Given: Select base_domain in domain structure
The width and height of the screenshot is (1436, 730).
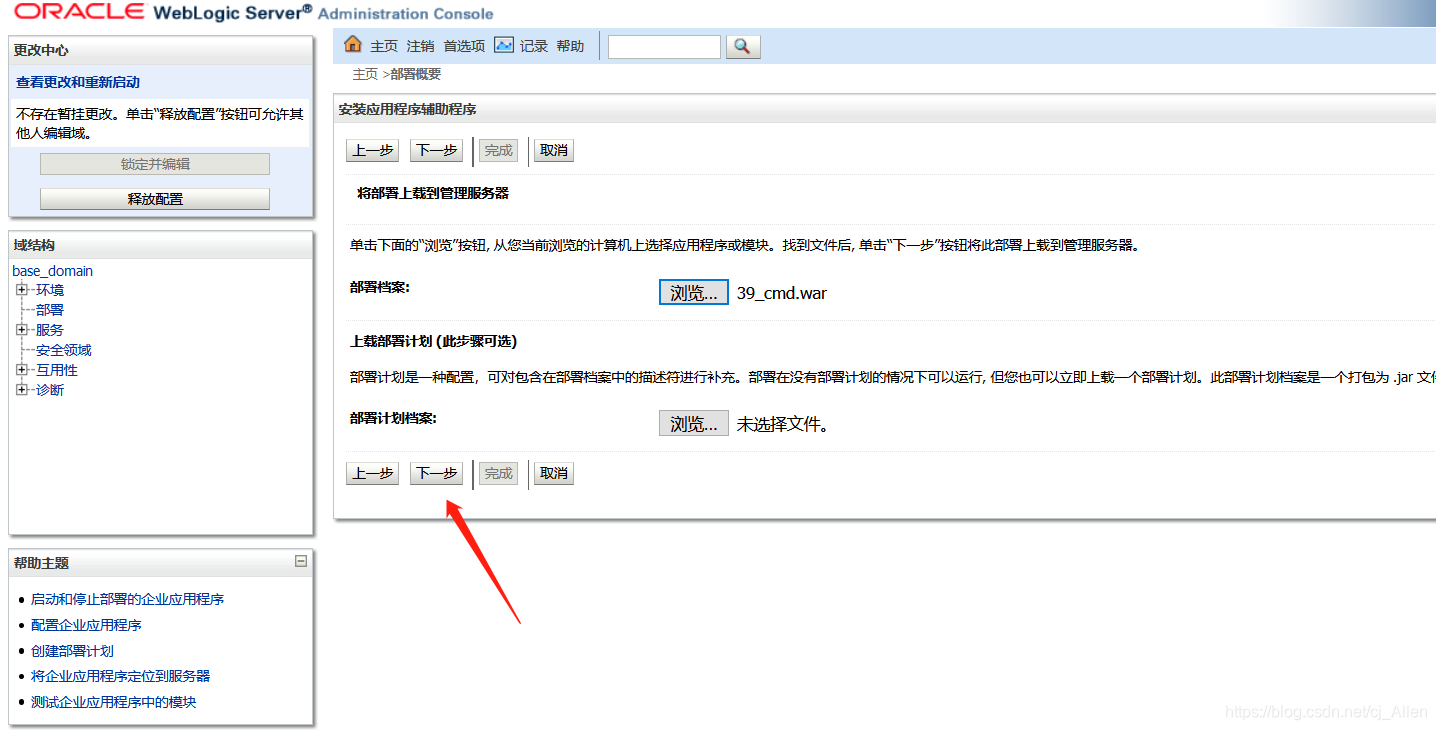Looking at the screenshot, I should click(x=52, y=271).
